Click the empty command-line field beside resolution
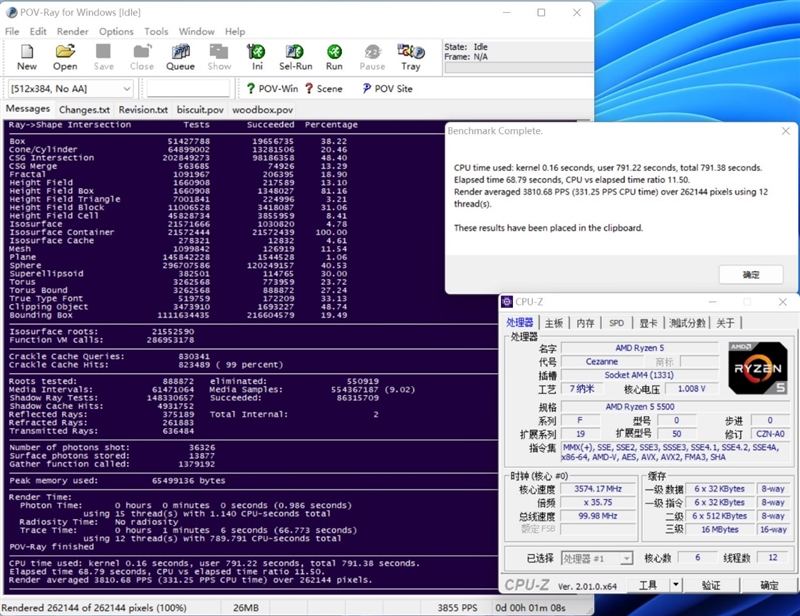 [x=188, y=89]
